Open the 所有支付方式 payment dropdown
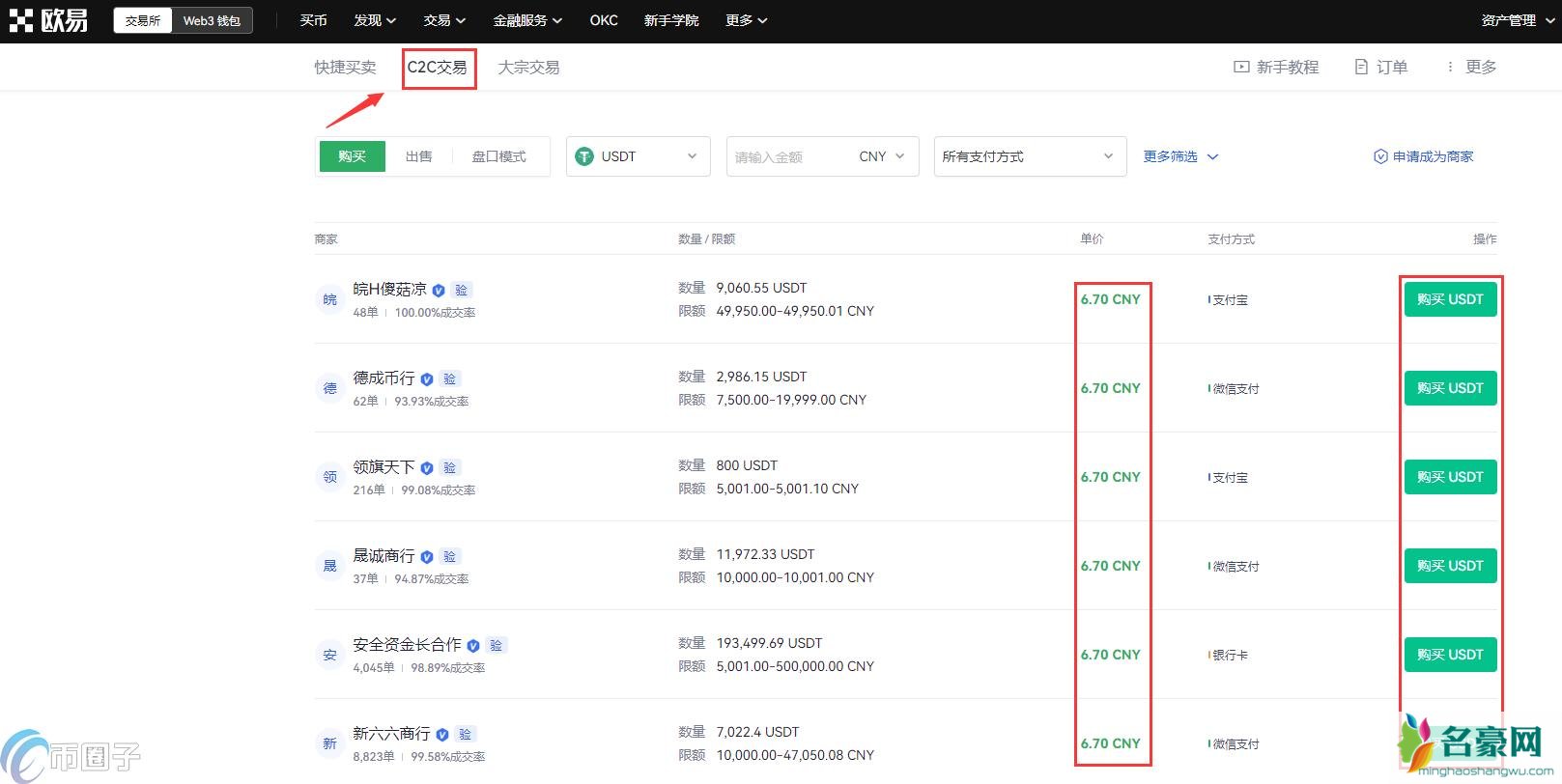The image size is (1562, 784). (1029, 156)
